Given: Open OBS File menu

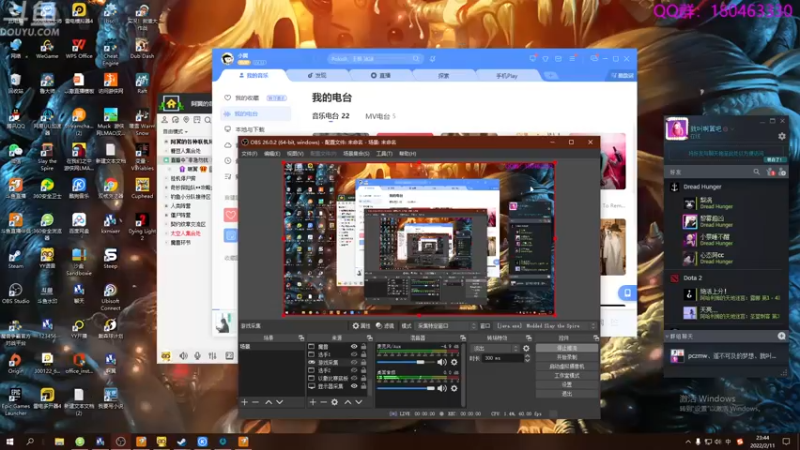Looking at the screenshot, I should pos(249,154).
